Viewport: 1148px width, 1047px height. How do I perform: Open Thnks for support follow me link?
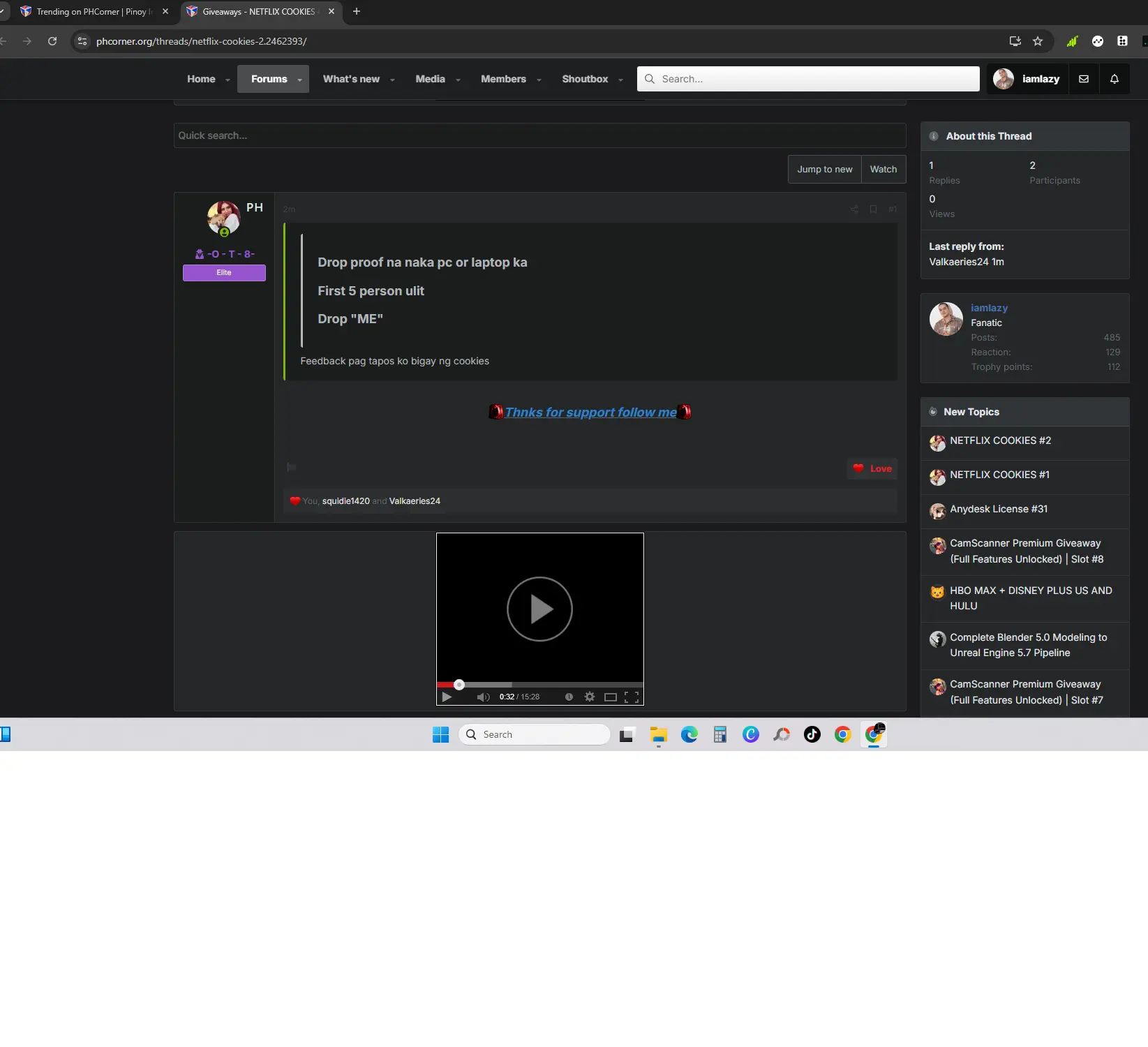(x=590, y=412)
